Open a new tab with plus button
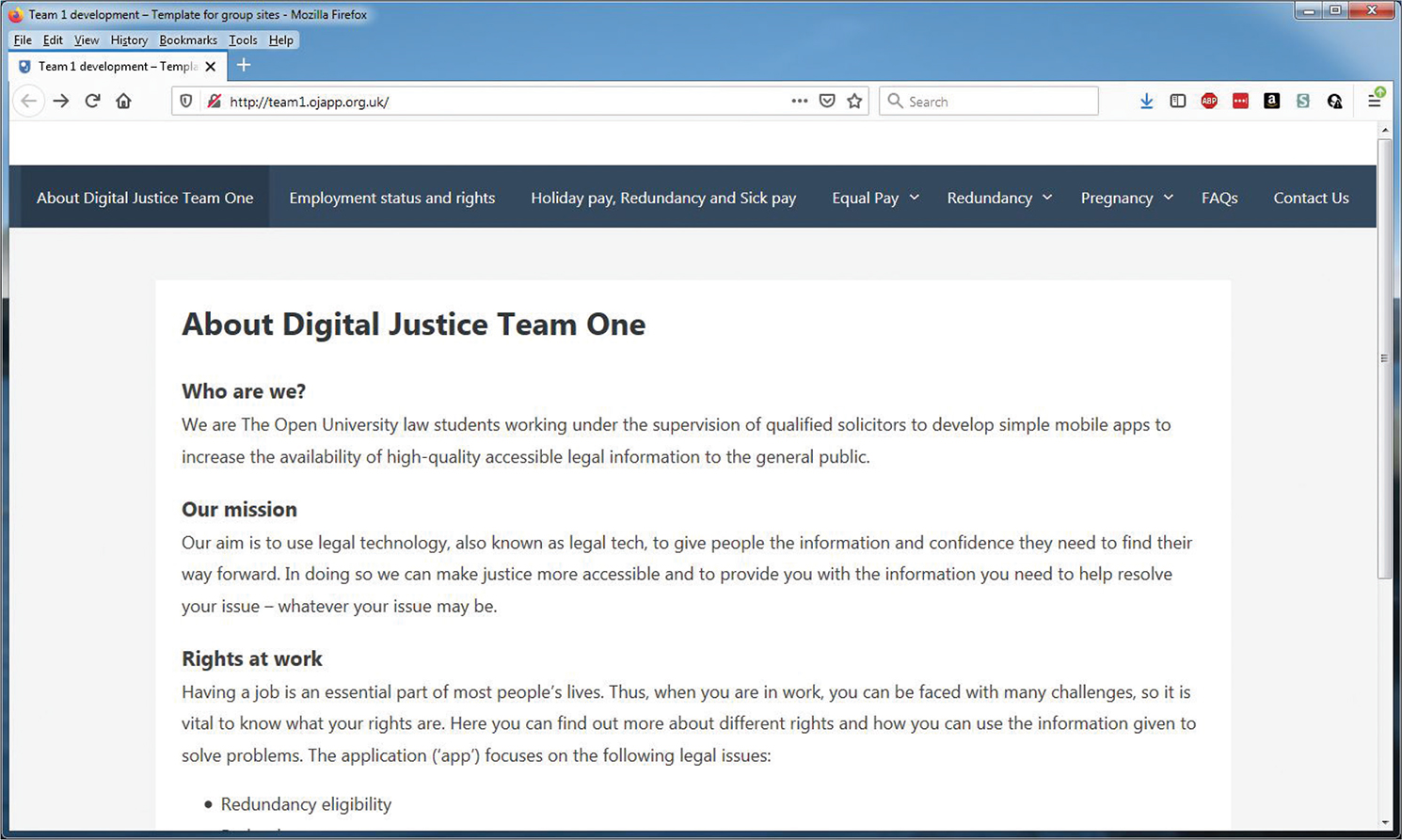 [244, 65]
